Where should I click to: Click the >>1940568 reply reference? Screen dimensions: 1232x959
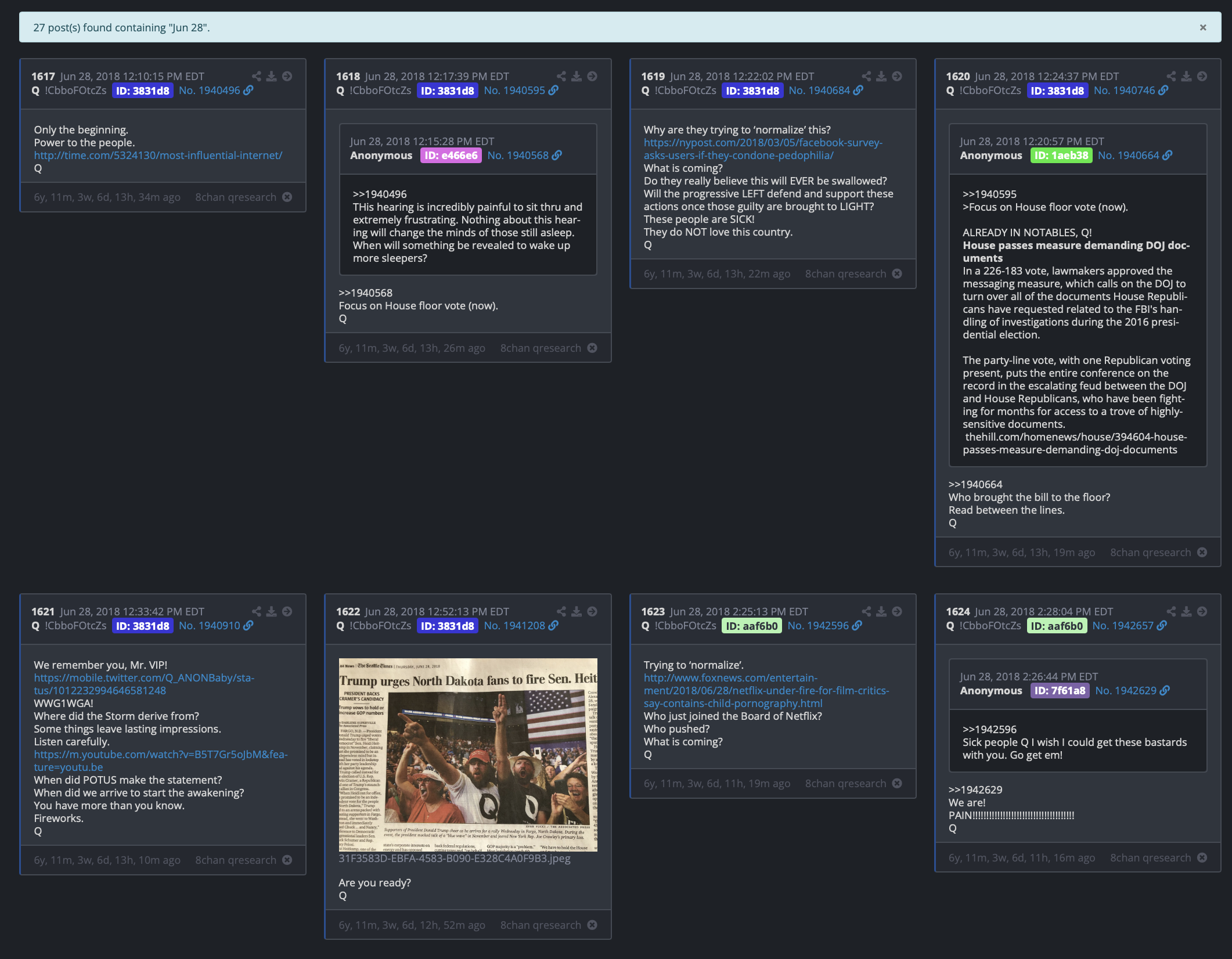[365, 293]
